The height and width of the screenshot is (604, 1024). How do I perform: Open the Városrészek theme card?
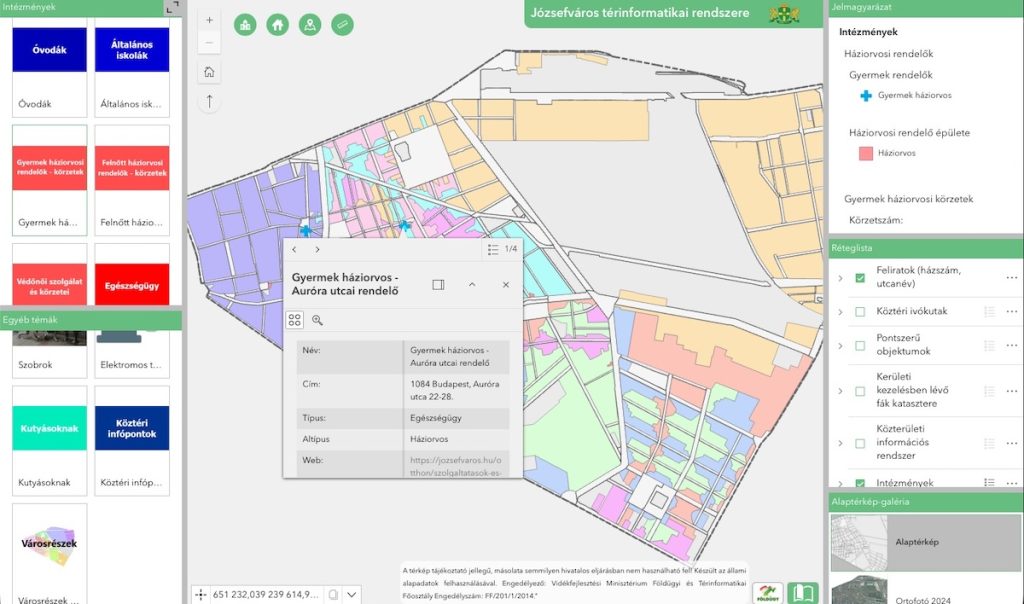click(50, 554)
